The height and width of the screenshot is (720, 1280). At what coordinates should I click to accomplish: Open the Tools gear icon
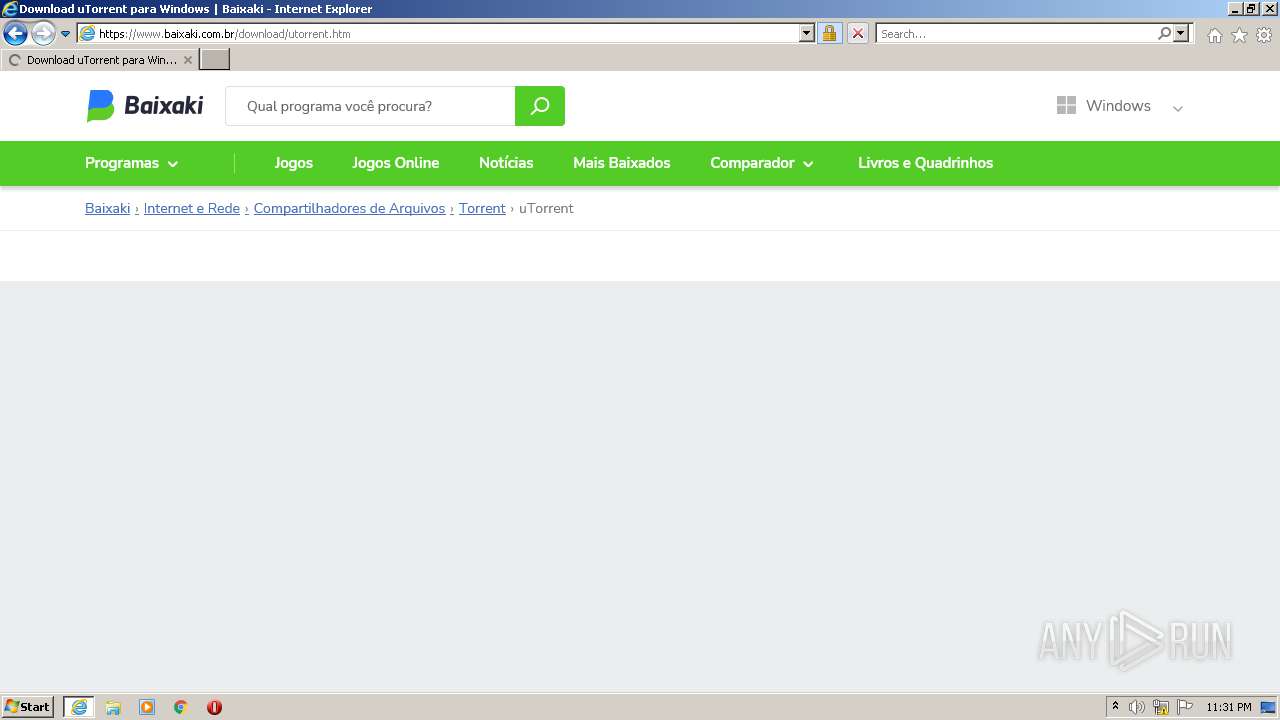1264,35
